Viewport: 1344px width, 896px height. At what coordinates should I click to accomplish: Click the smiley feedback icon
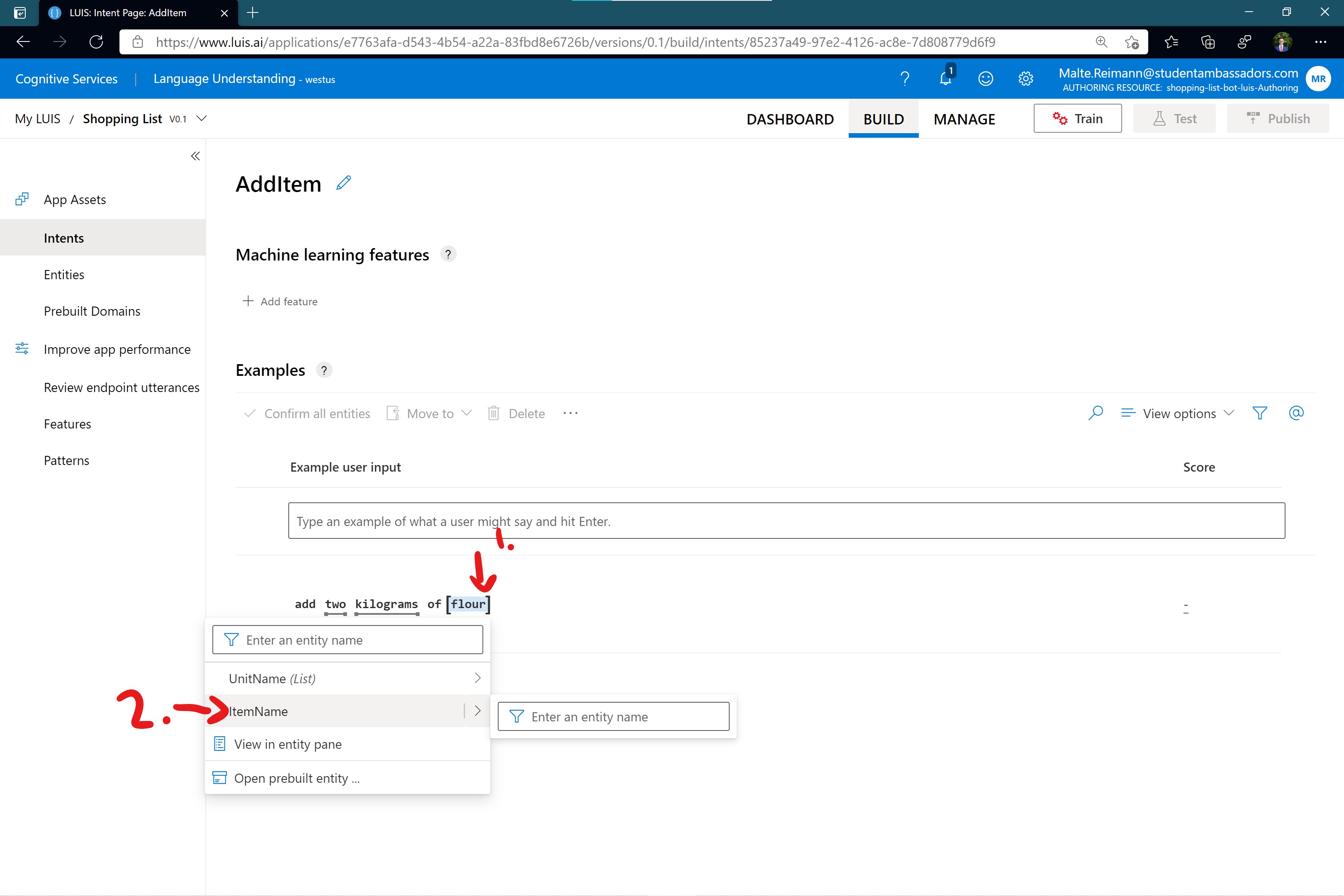[x=986, y=79]
